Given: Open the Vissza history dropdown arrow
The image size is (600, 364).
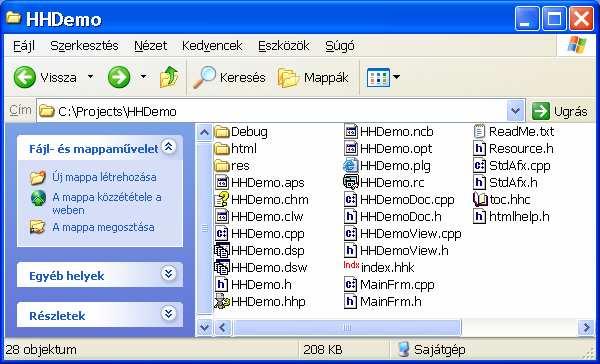Looking at the screenshot, I should pos(90,77).
